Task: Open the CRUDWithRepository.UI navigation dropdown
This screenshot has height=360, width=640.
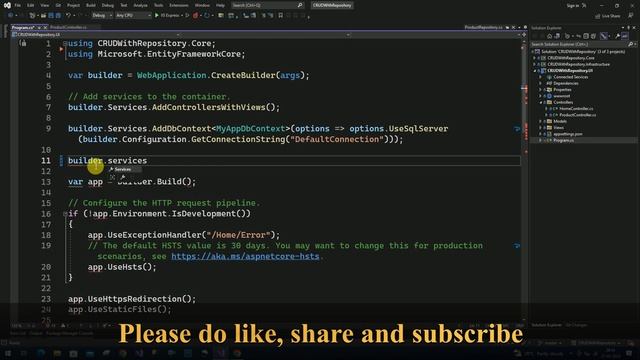Action: [x=95, y=35]
